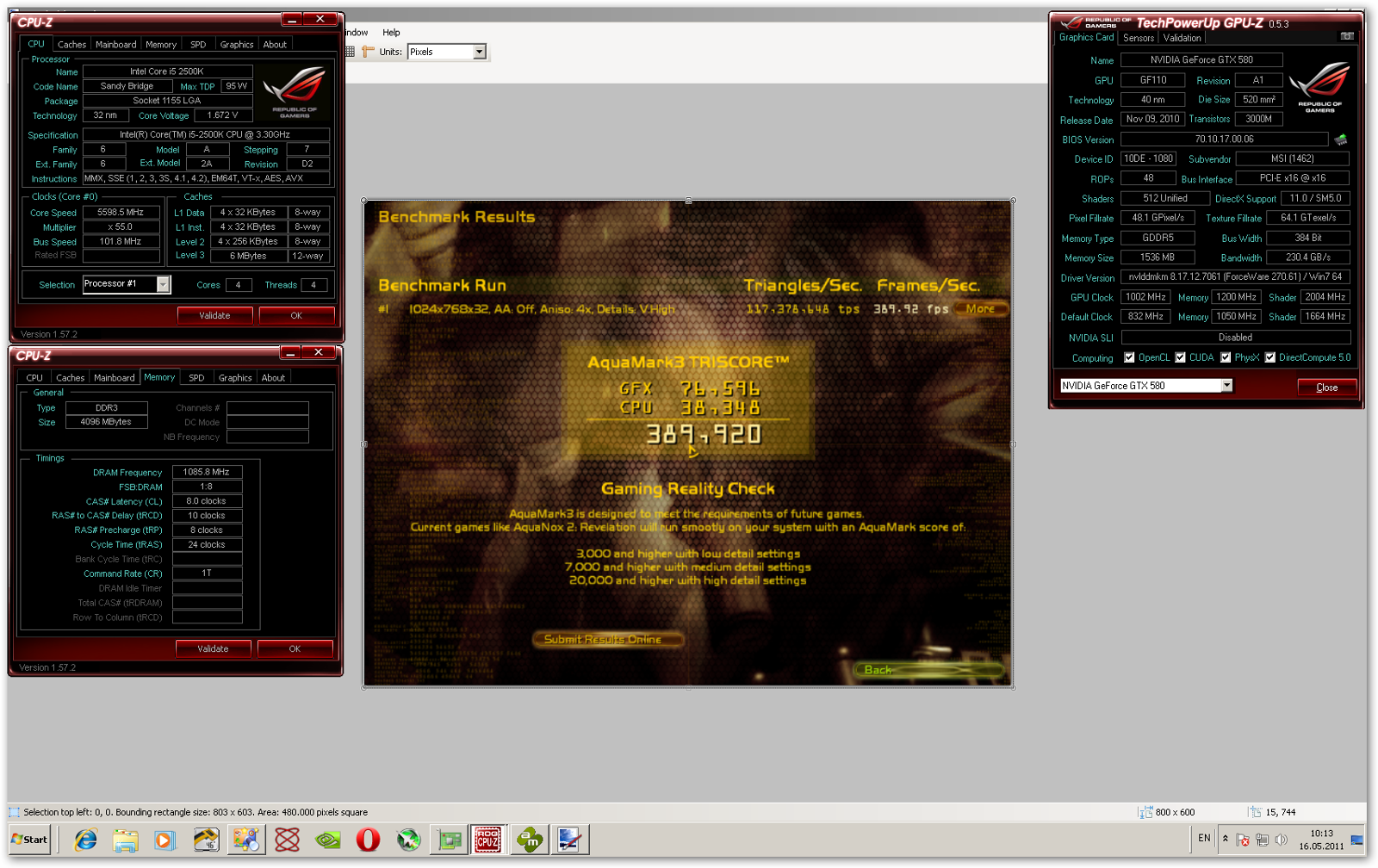The image size is (1378, 868).
Task: Click the EN language indicator
Action: tap(1204, 838)
